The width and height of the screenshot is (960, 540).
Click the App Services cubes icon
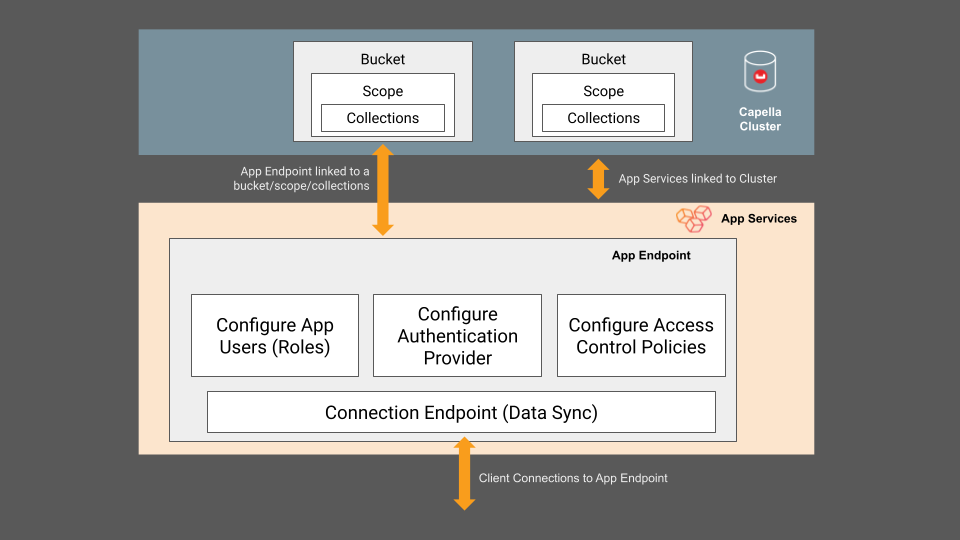[694, 219]
